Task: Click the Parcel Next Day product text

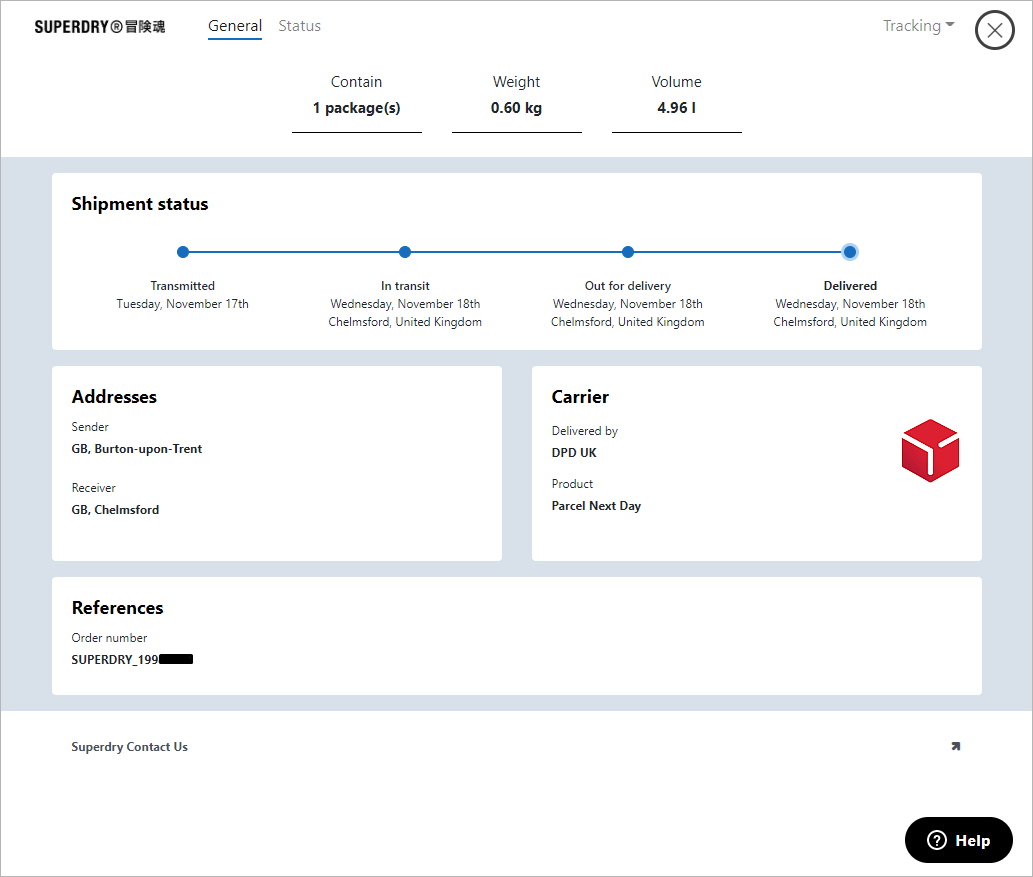Action: coord(596,506)
